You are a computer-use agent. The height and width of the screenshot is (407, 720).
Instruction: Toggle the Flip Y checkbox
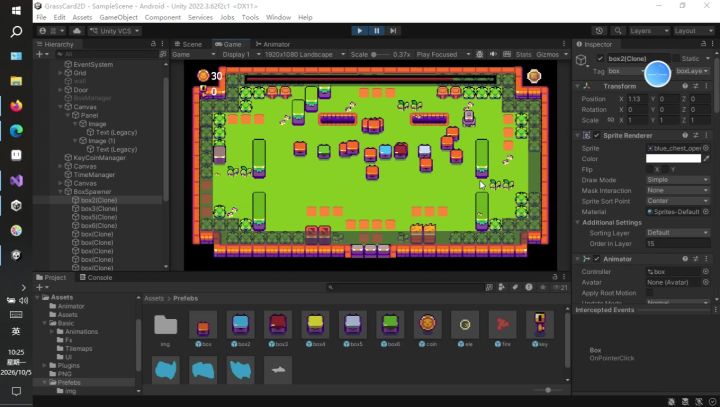pos(666,170)
